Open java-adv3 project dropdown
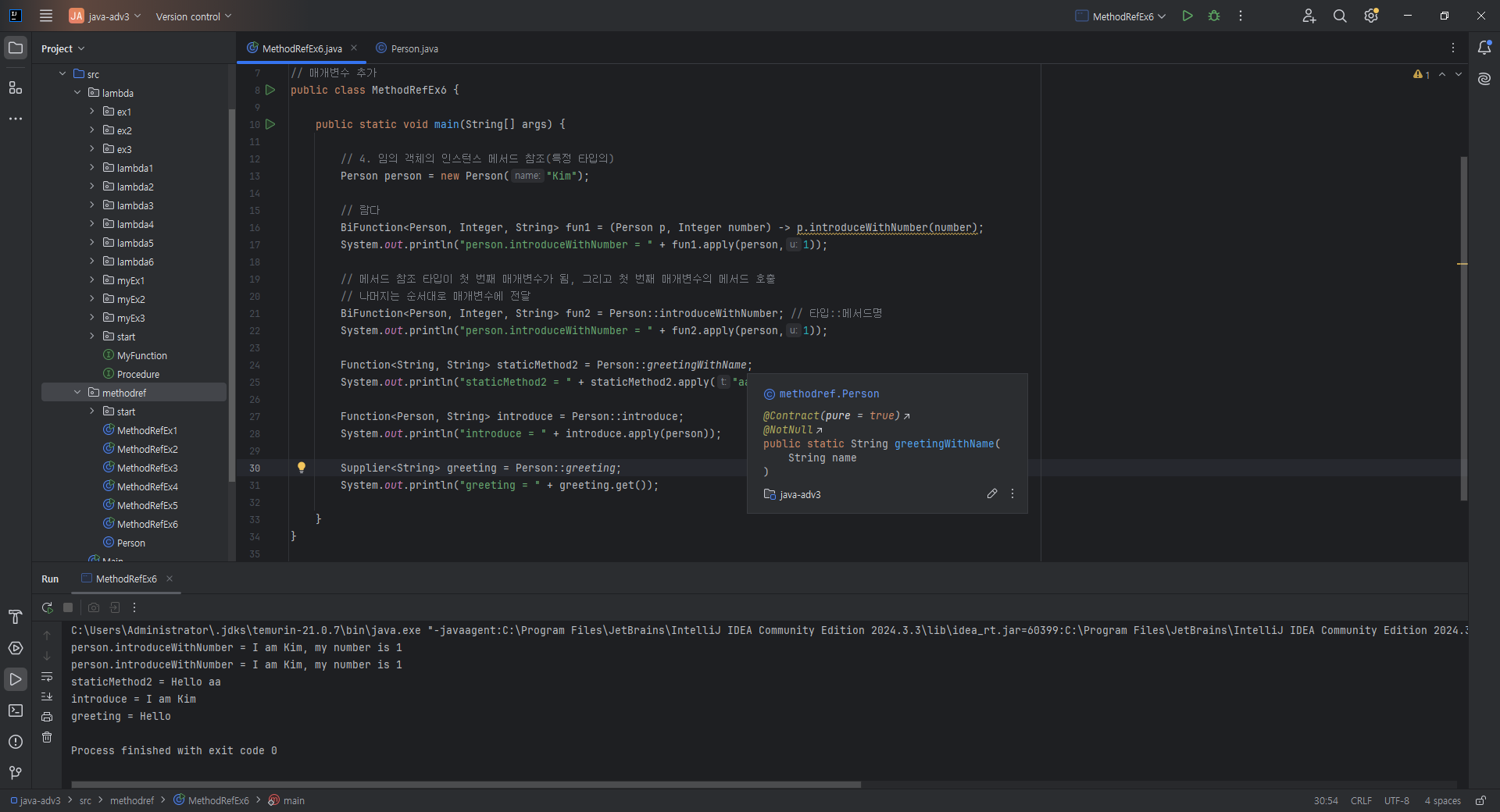The width and height of the screenshot is (1500, 812). click(x=105, y=16)
